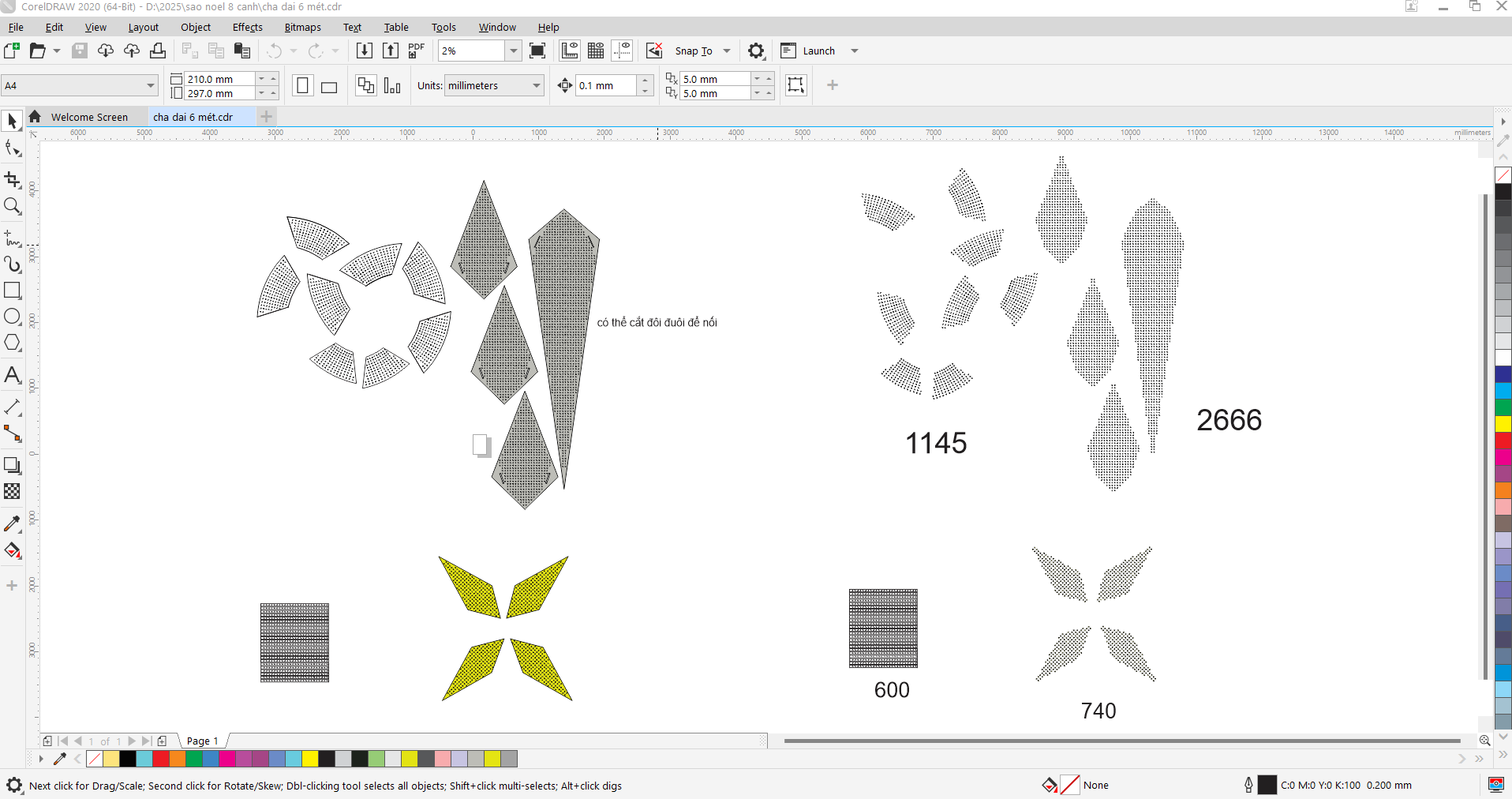Toggle Show rulers button
This screenshot has width=1512, height=799.
(570, 51)
